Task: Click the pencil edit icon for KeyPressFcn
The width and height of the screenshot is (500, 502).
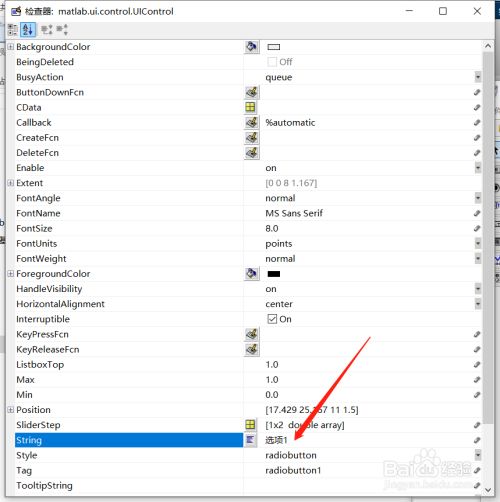Action: [477, 334]
